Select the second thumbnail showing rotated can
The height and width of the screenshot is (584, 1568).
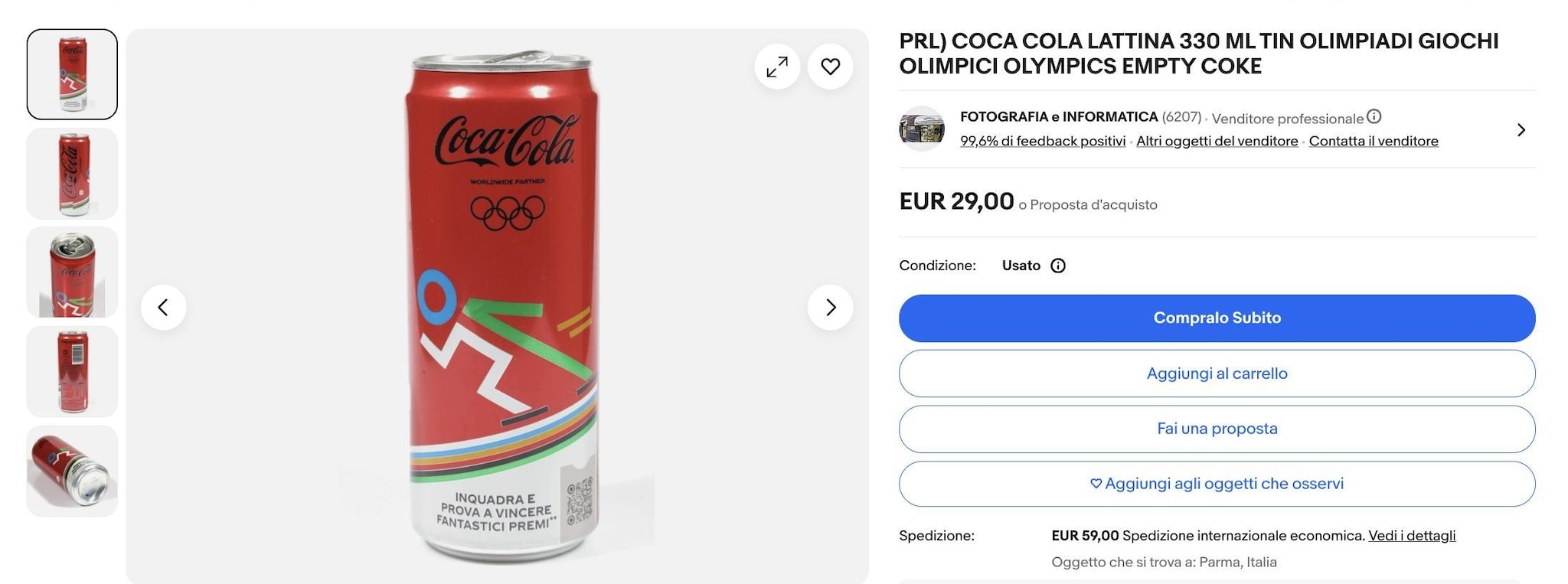pos(72,174)
